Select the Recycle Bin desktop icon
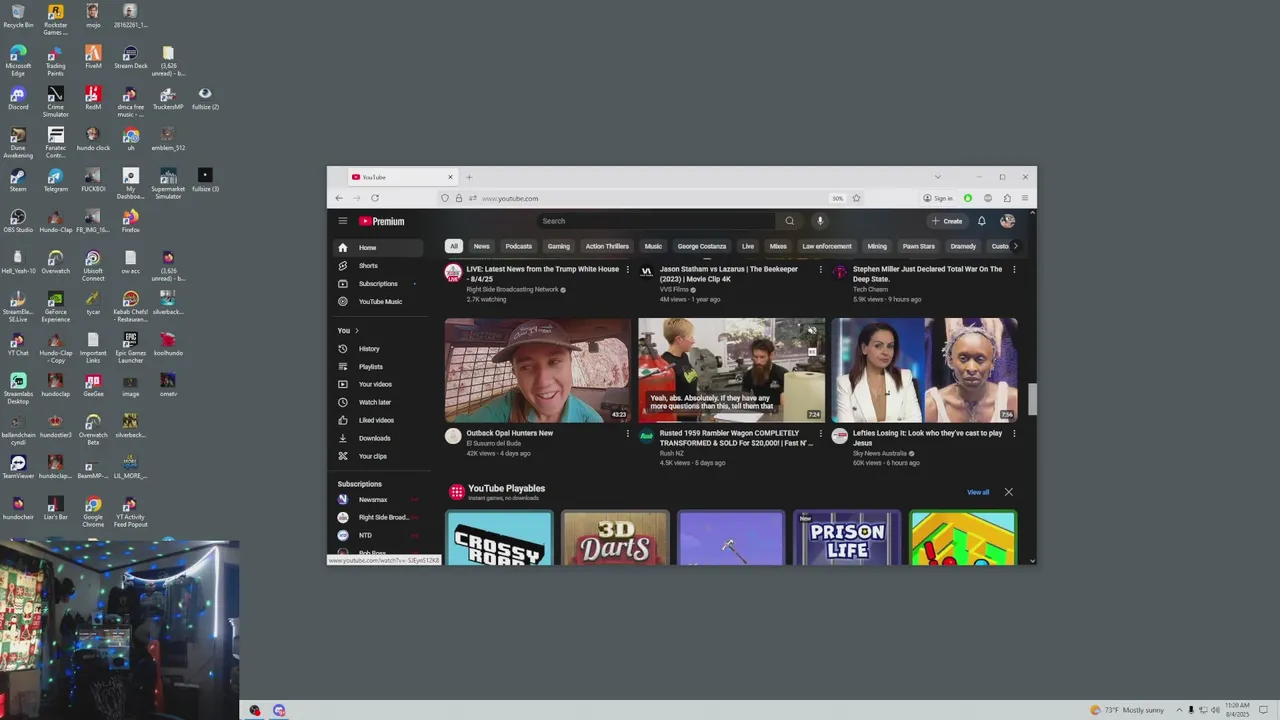1280x720 pixels. pyautogui.click(x=18, y=16)
